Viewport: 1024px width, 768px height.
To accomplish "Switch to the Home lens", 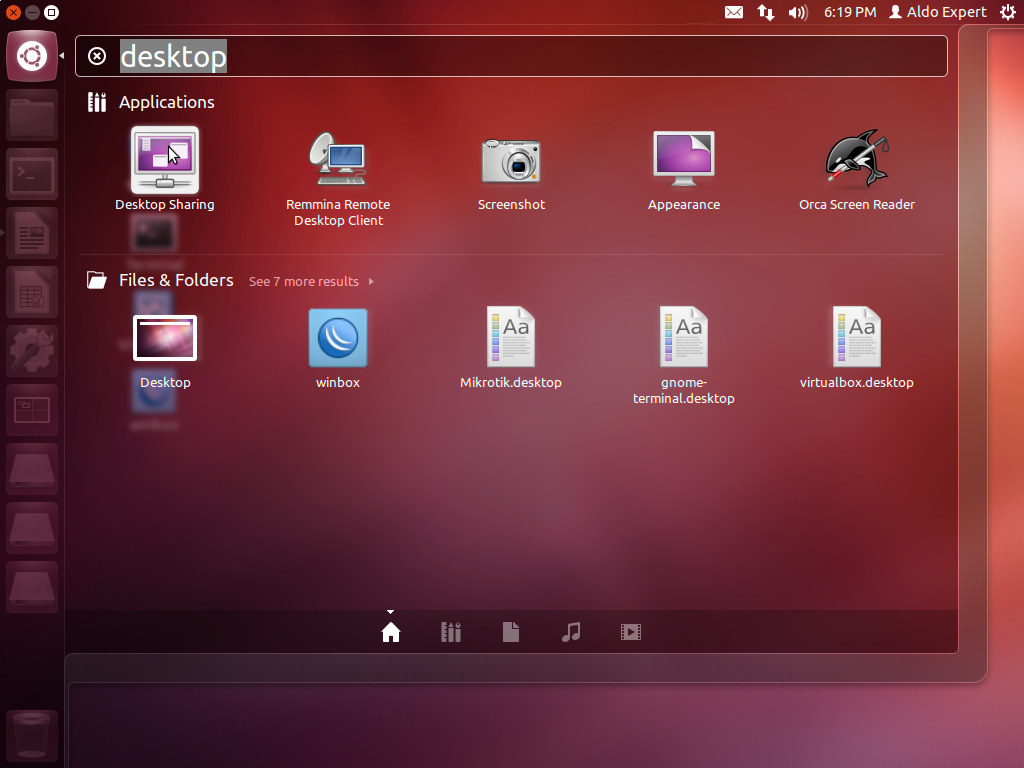I will [391, 632].
